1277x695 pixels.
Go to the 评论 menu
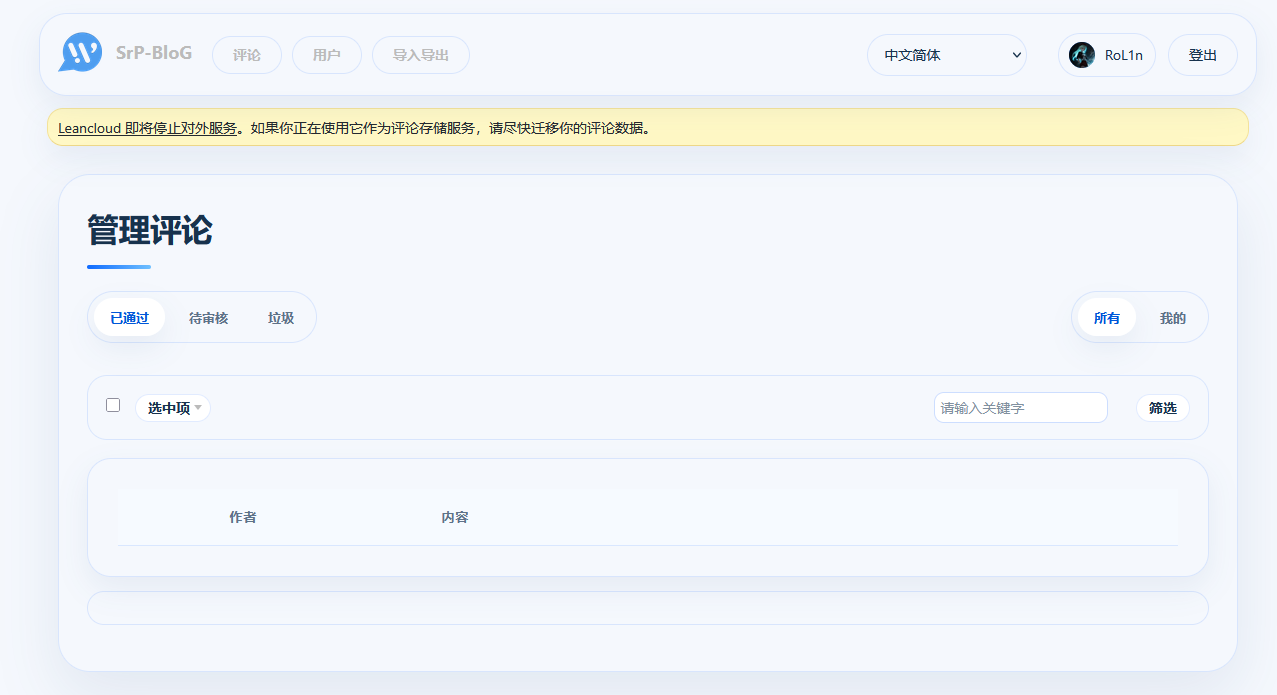[247, 55]
